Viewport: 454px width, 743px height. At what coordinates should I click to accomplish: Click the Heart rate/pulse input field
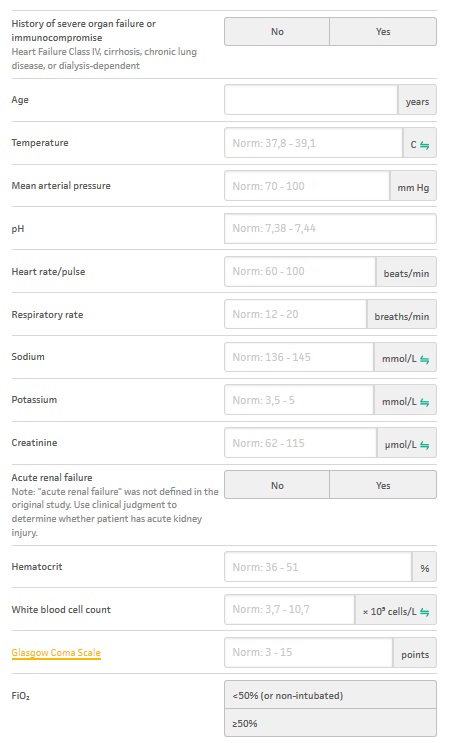(x=300, y=272)
